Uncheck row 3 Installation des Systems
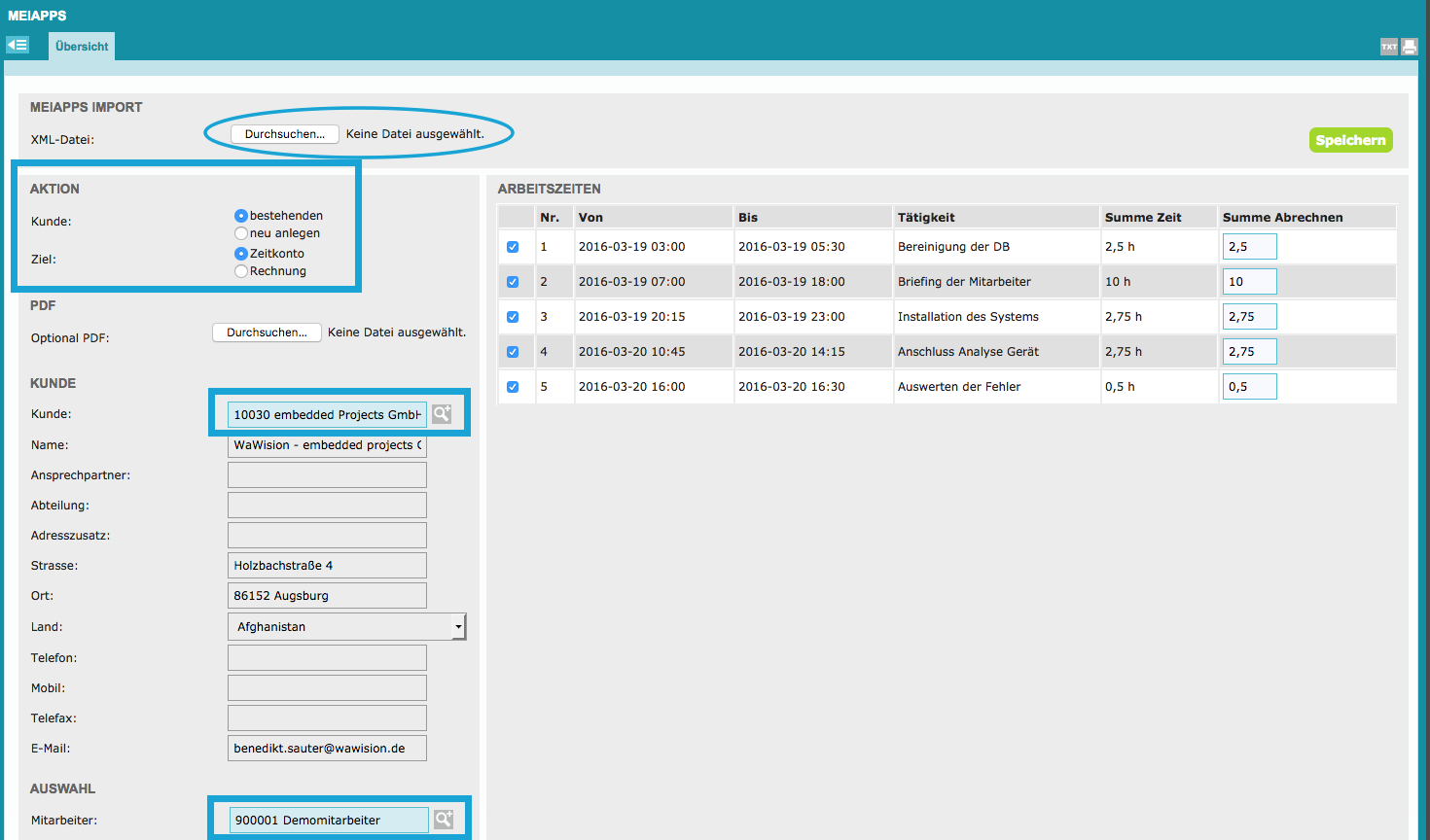The width and height of the screenshot is (1430, 840). click(513, 317)
